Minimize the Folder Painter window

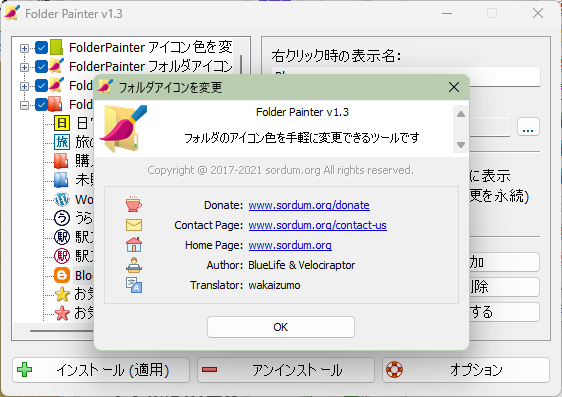(x=447, y=13)
